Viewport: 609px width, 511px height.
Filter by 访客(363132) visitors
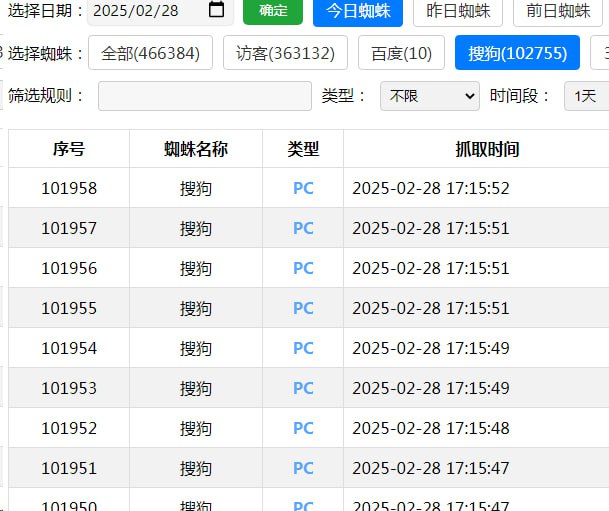[x=285, y=53]
